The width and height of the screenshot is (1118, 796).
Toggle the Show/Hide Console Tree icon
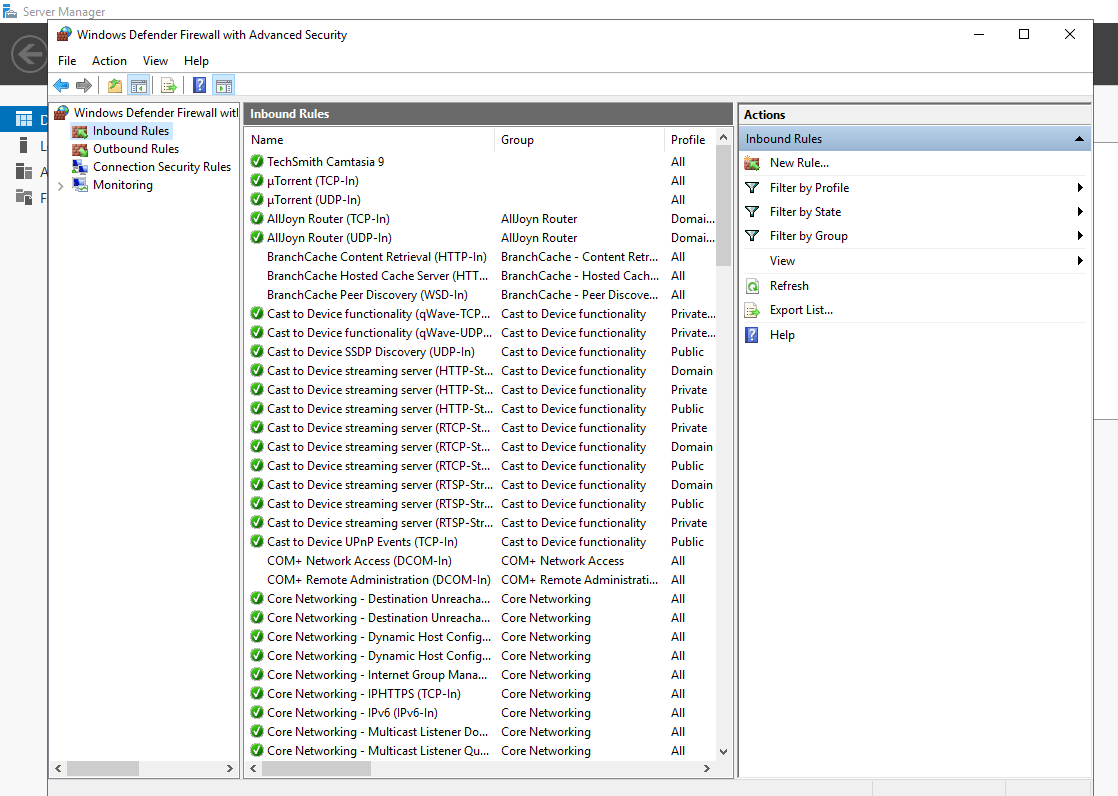pos(139,86)
